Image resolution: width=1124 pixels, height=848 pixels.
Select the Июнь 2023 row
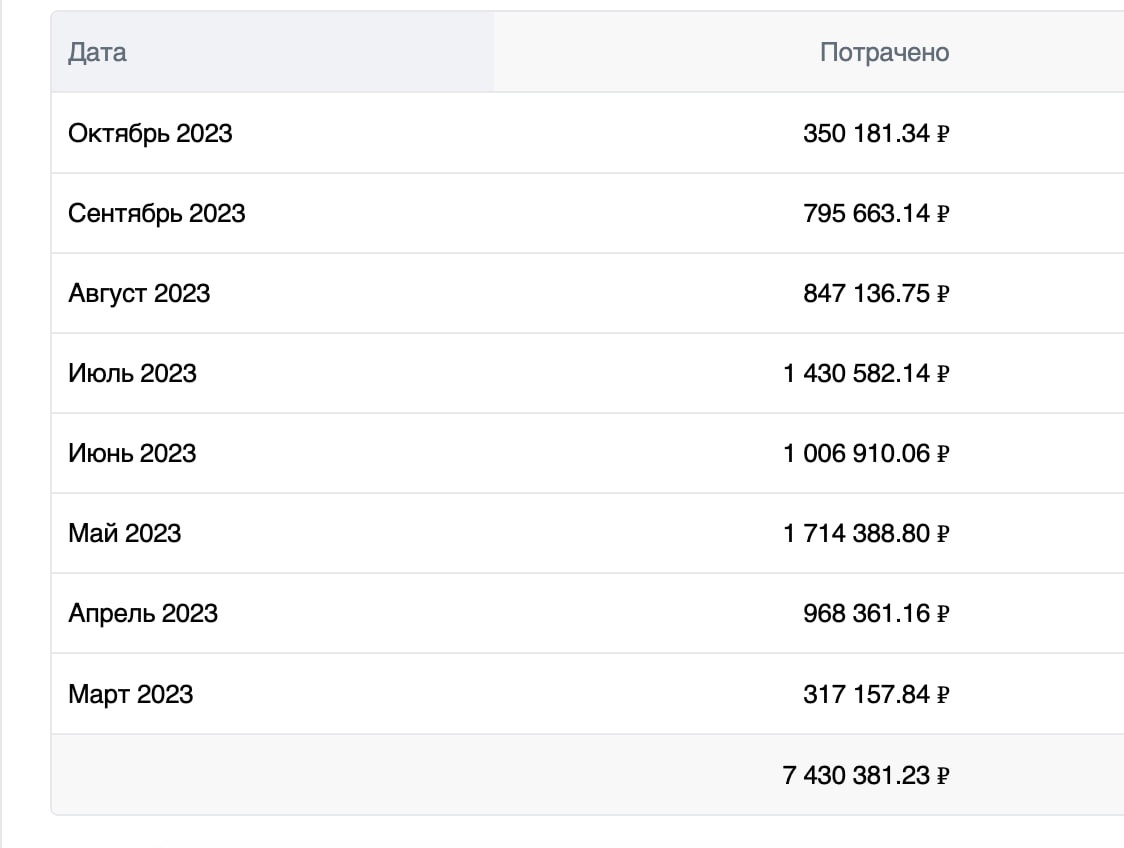click(588, 453)
